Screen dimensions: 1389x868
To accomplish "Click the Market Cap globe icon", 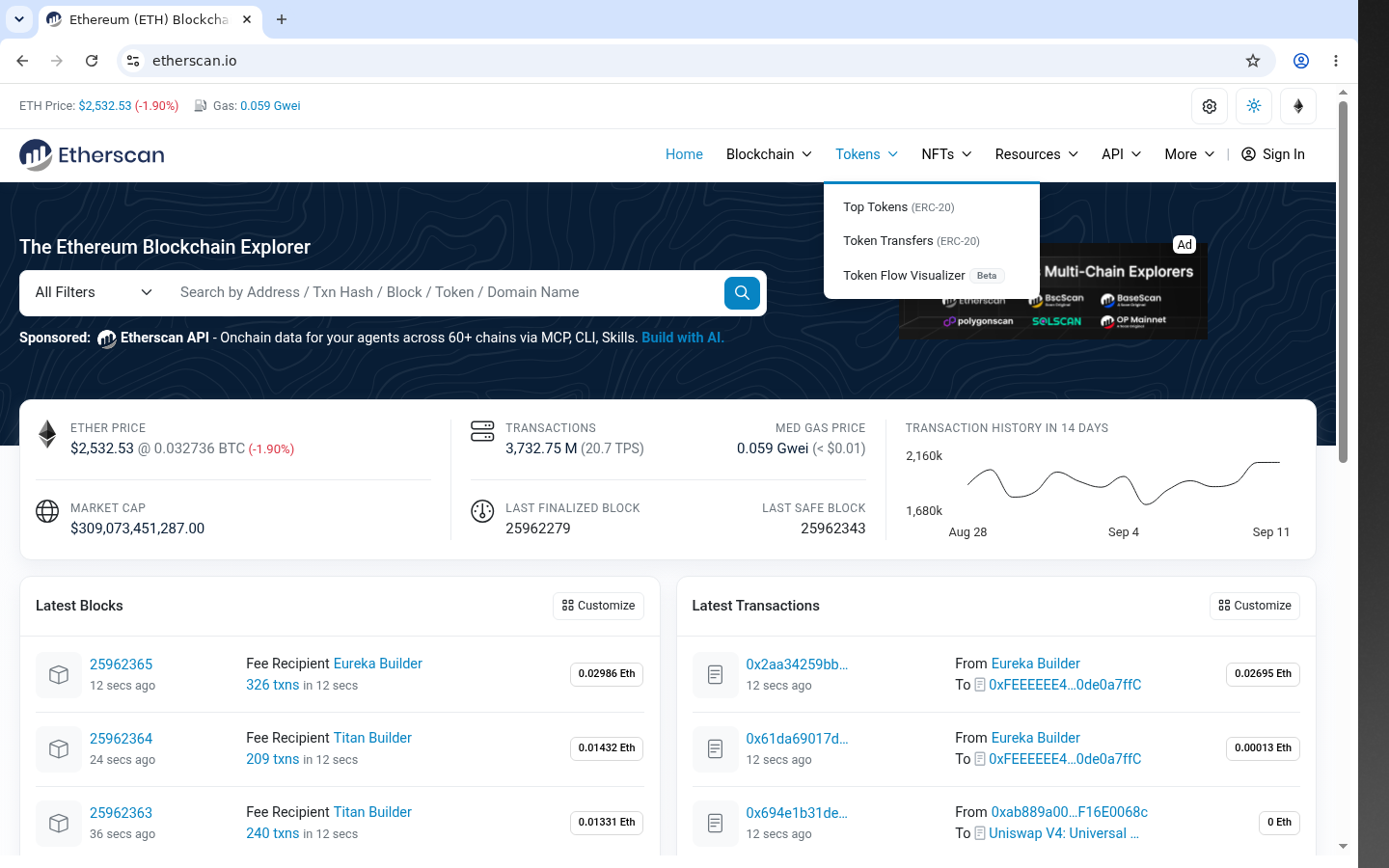I will point(47,511).
